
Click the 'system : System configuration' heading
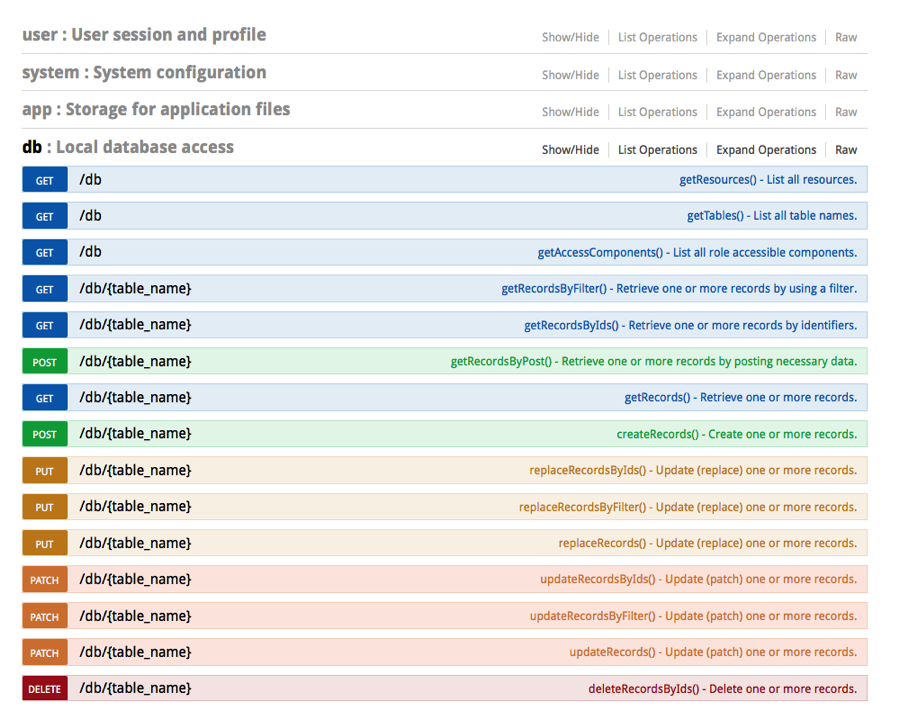[144, 72]
